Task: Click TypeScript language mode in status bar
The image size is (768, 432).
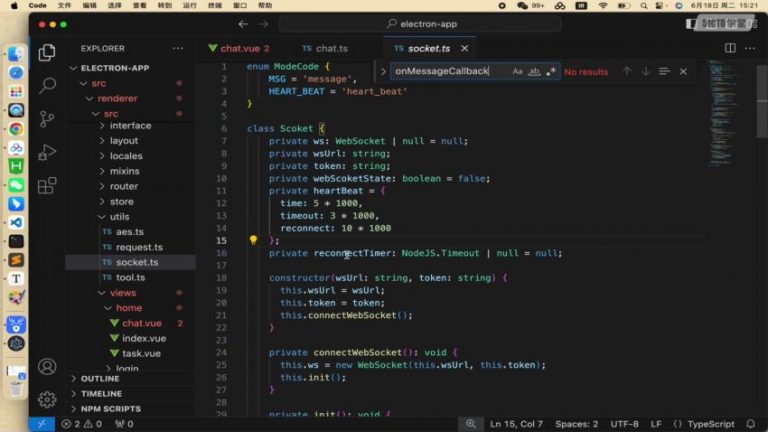Action: pyautogui.click(x=711, y=424)
